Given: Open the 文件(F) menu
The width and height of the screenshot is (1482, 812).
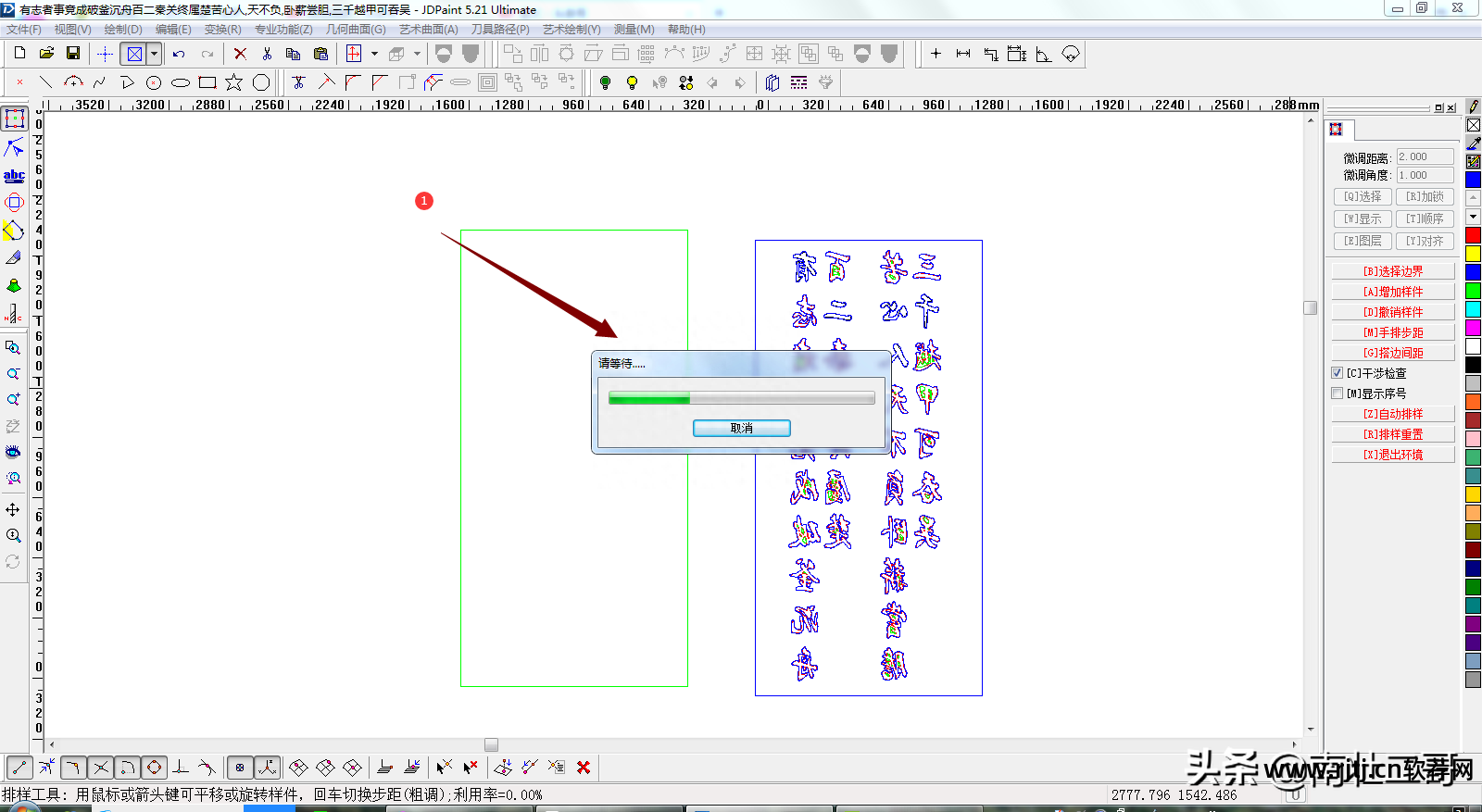Looking at the screenshot, I should [24, 30].
